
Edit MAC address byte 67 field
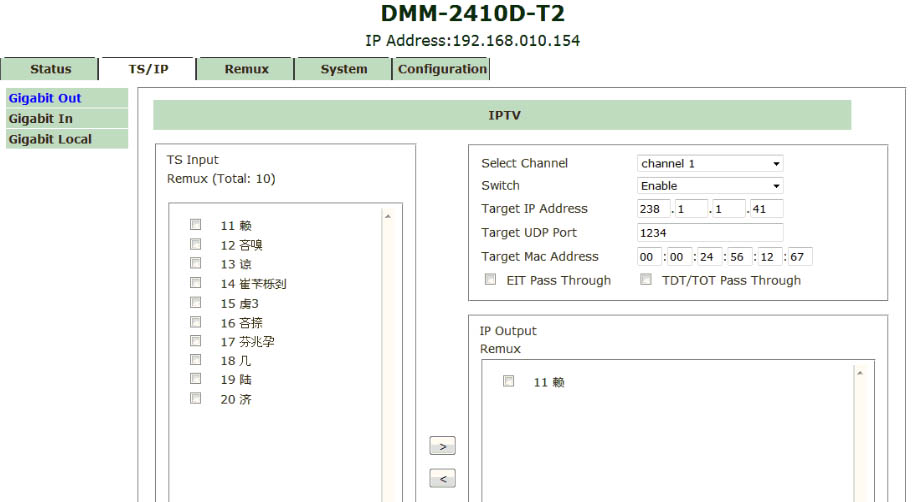[800, 257]
